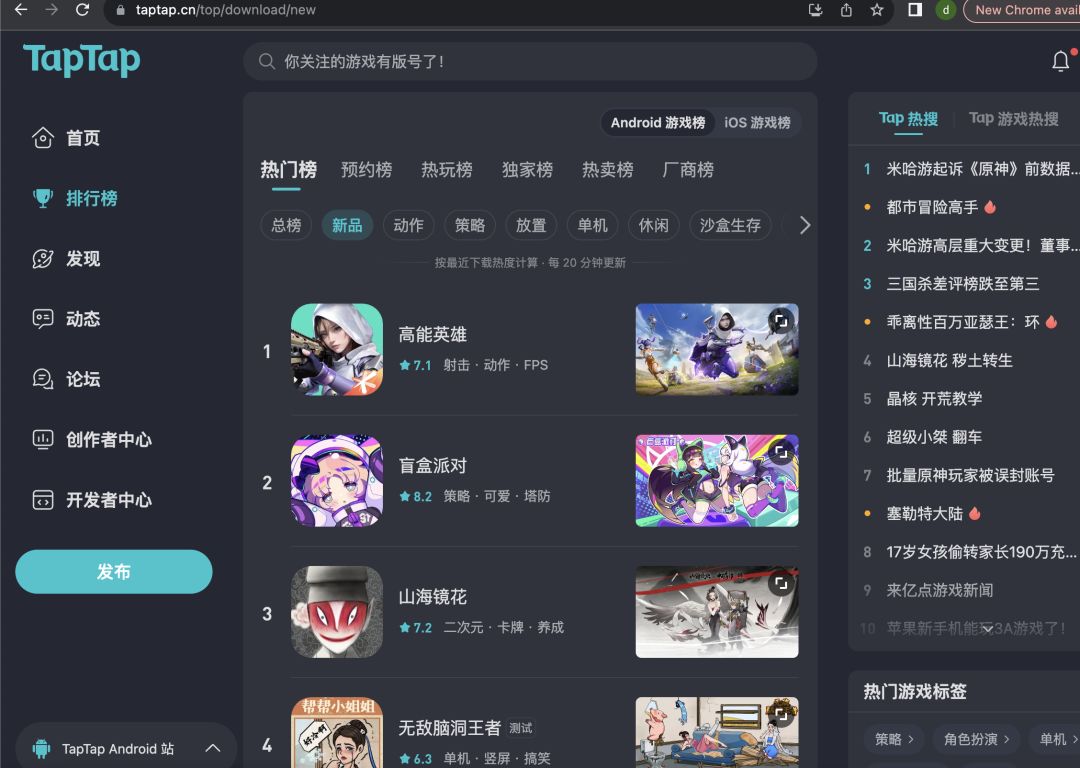The width and height of the screenshot is (1080, 768).
Task: Open 山海镜花 game icon
Action: [x=337, y=612]
